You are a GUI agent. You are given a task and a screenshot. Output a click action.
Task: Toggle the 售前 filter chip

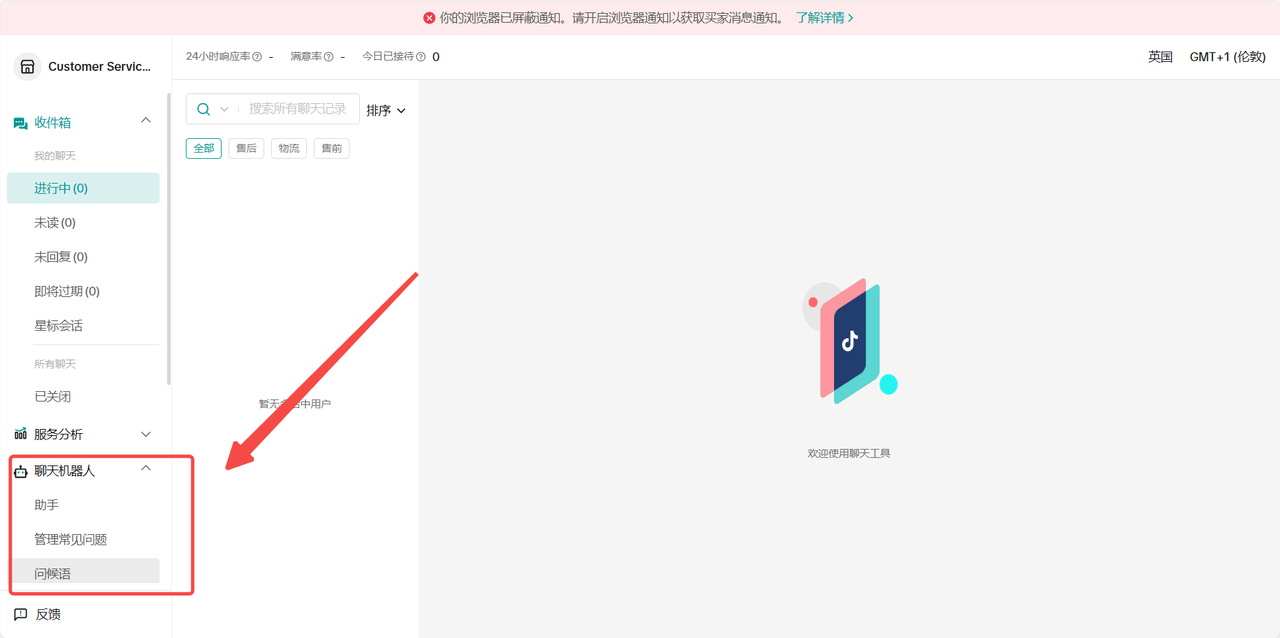[x=331, y=147]
